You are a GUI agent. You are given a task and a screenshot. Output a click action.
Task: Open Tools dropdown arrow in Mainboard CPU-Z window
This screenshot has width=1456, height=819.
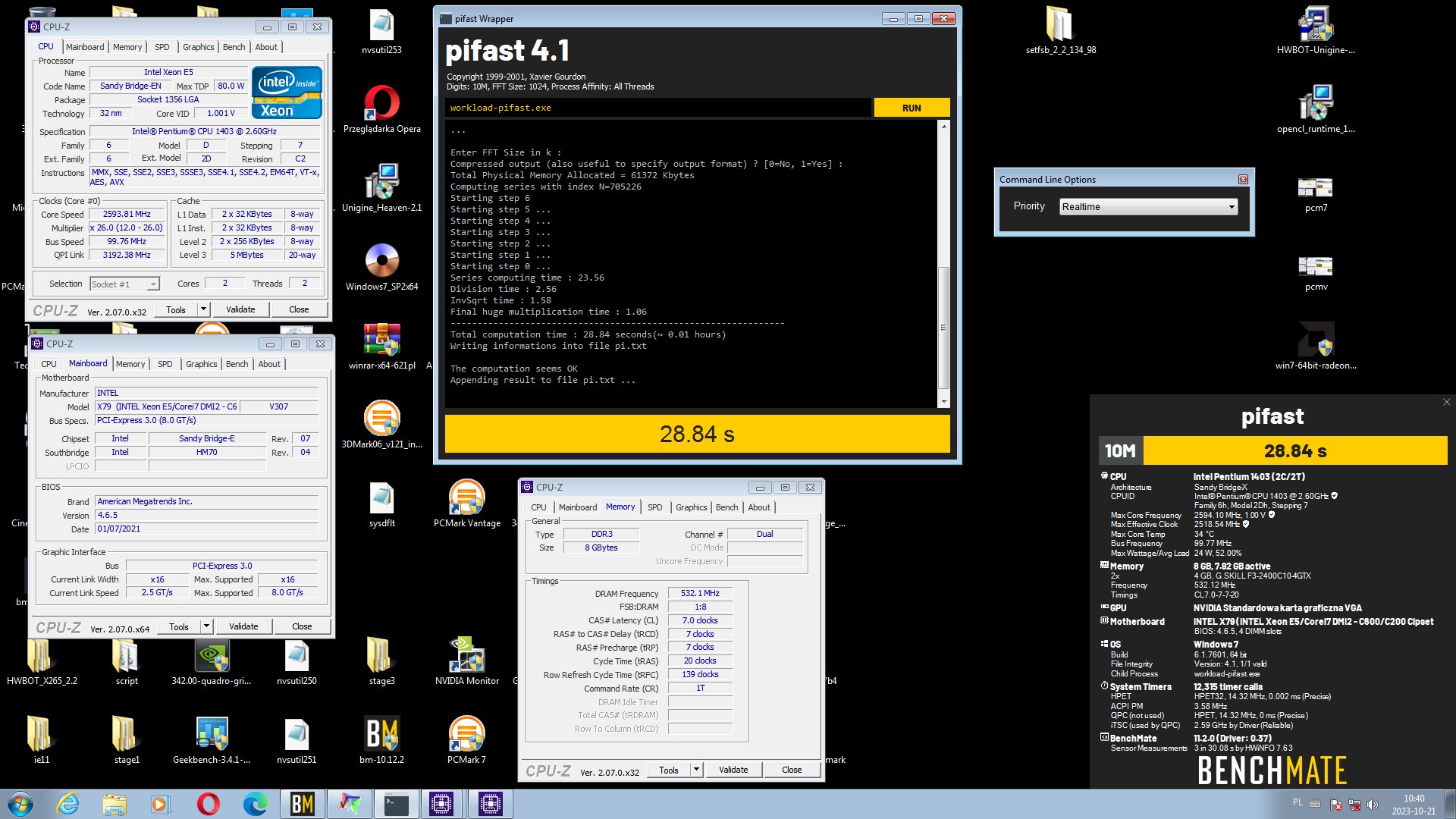click(206, 626)
